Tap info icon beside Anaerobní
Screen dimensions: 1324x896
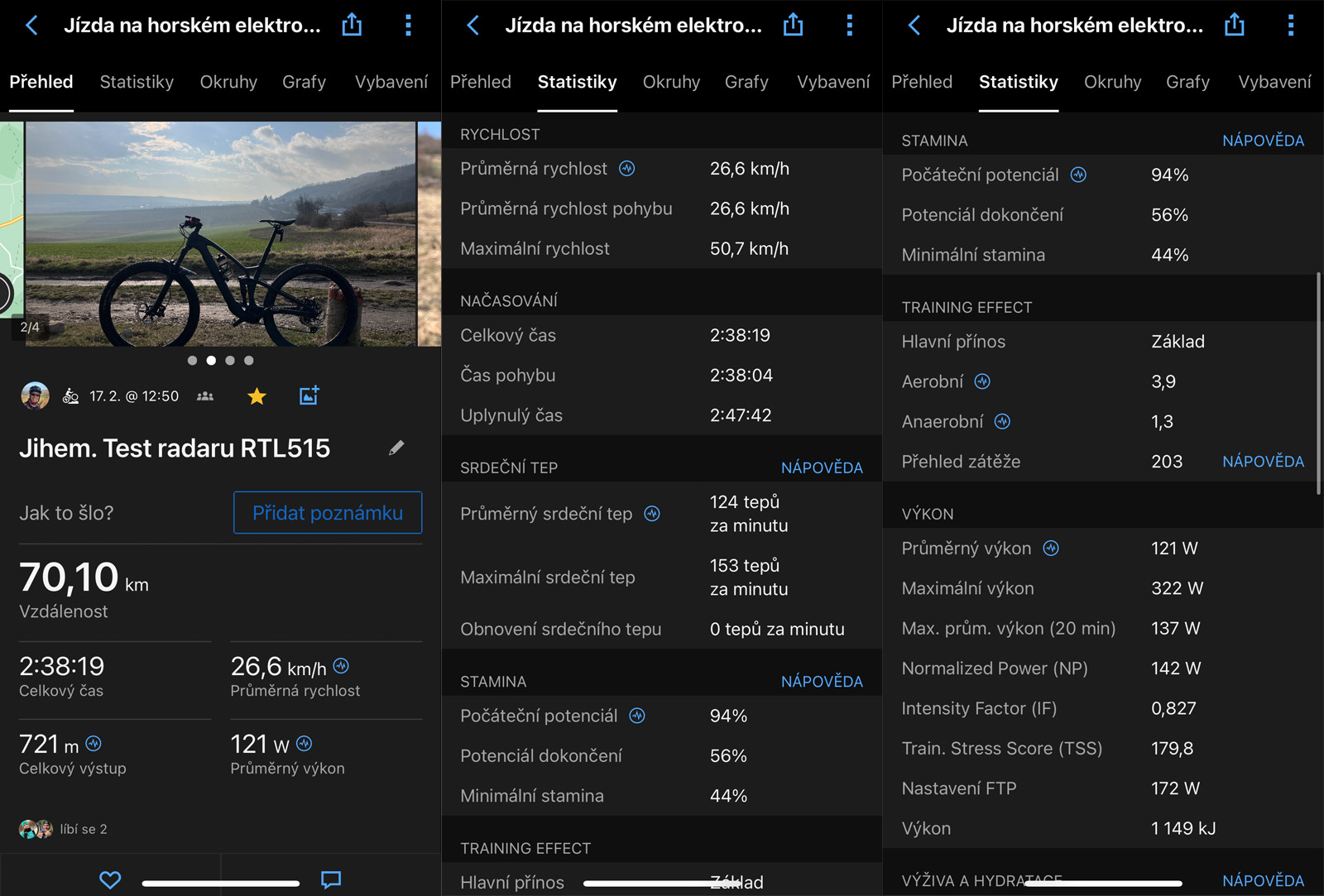(1002, 422)
